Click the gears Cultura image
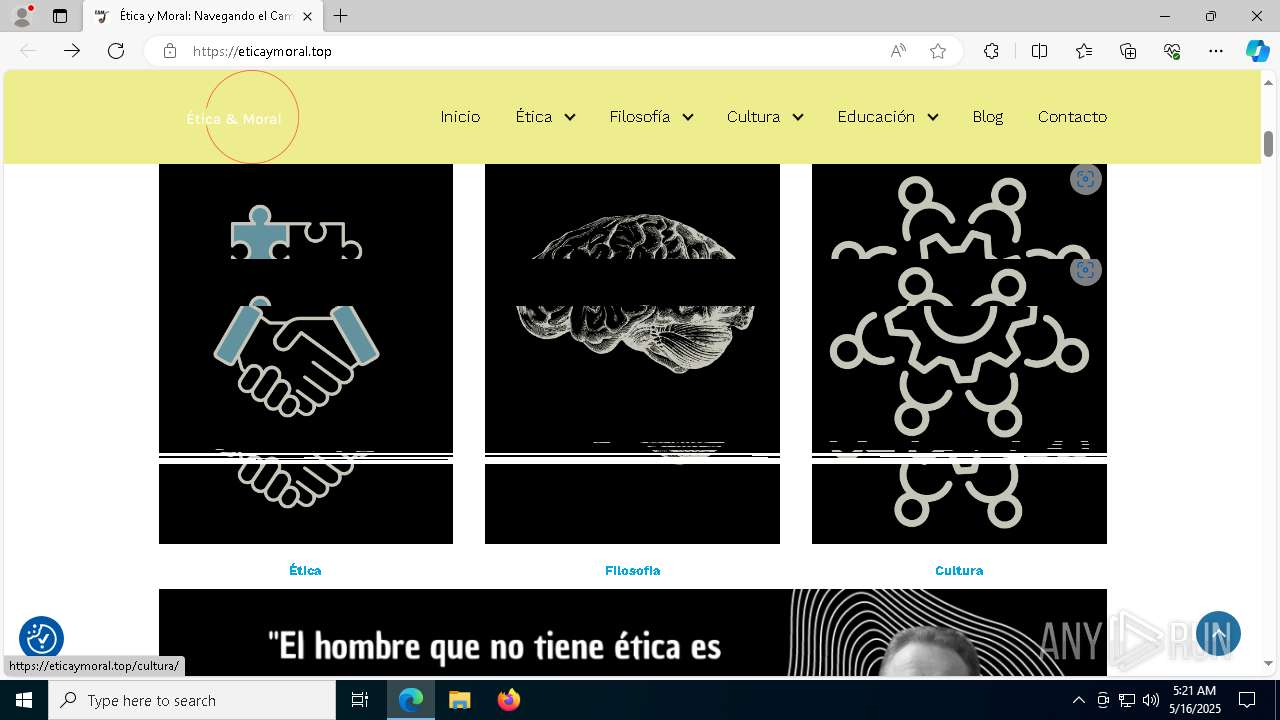This screenshot has width=1280, height=720. (x=959, y=354)
